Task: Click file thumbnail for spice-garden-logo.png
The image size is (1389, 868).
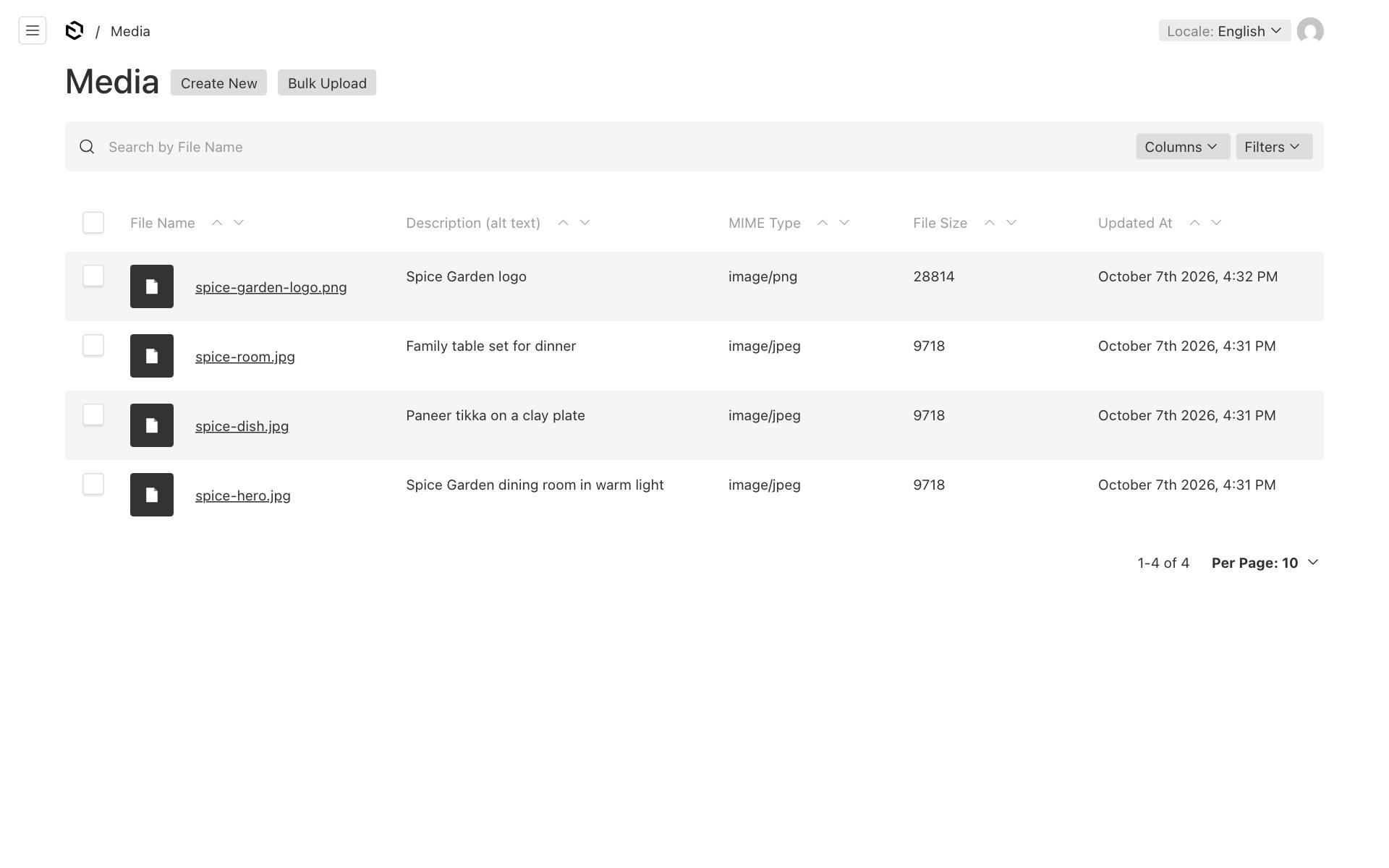Action: pyautogui.click(x=152, y=286)
